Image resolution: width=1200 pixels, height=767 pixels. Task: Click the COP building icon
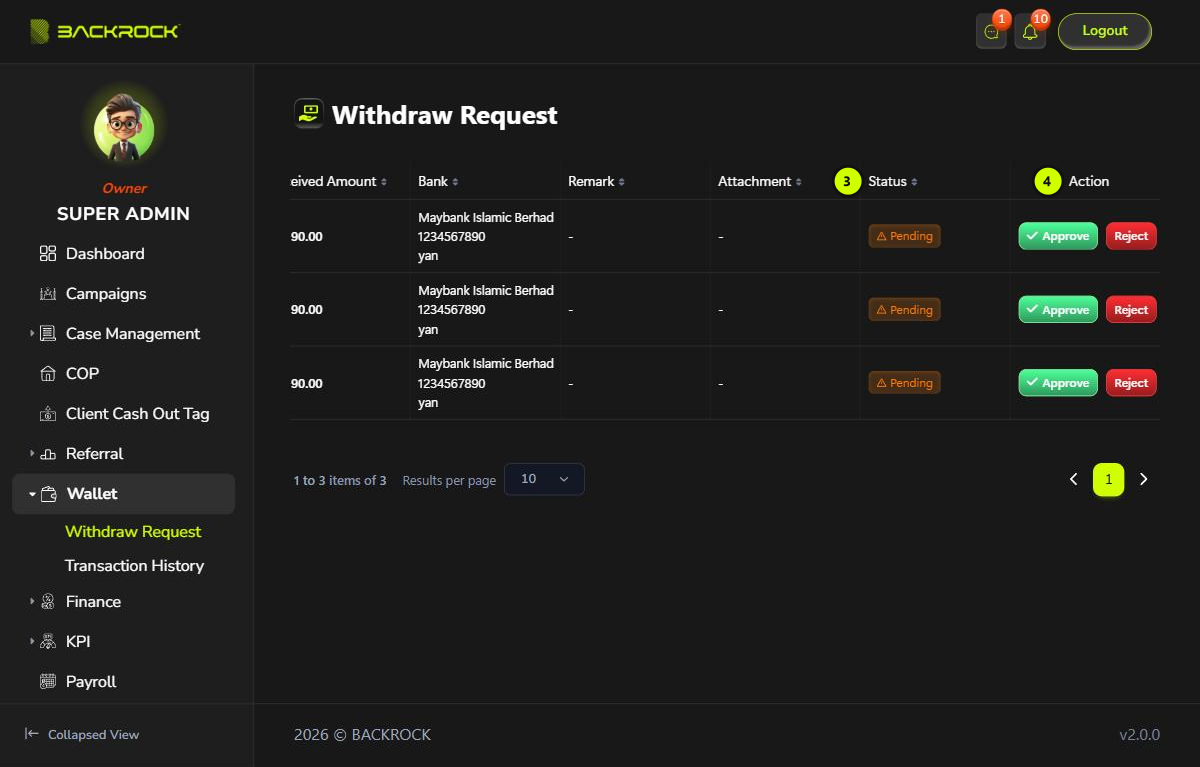coord(48,374)
